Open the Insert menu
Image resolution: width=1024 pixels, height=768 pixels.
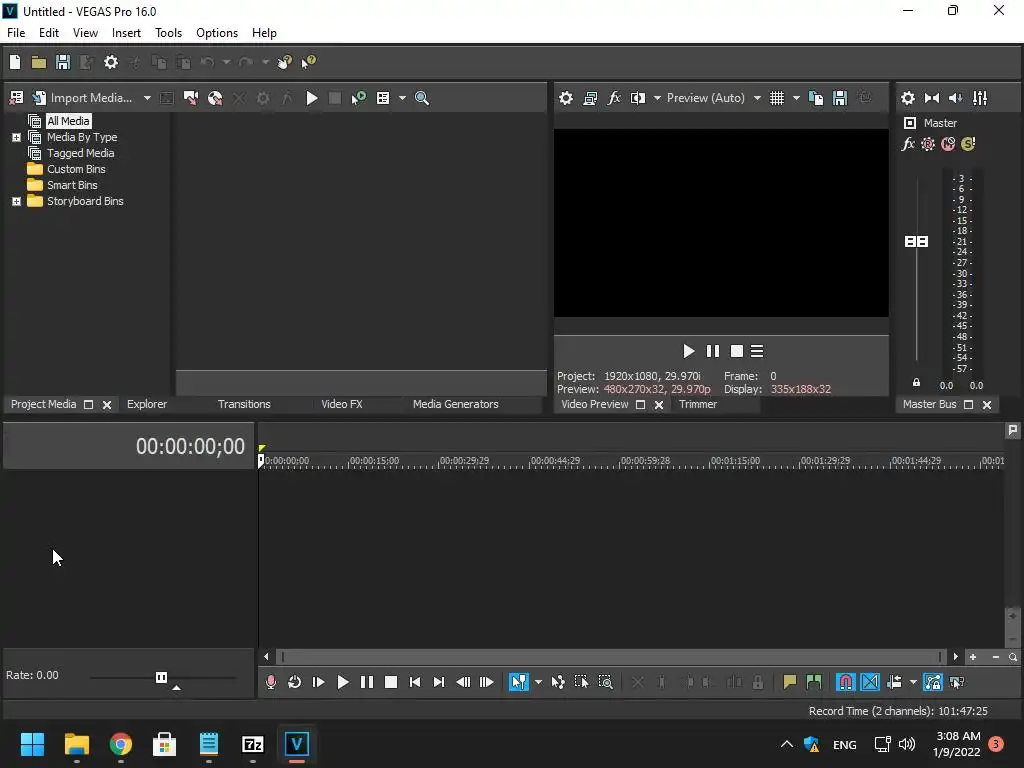coord(126,33)
